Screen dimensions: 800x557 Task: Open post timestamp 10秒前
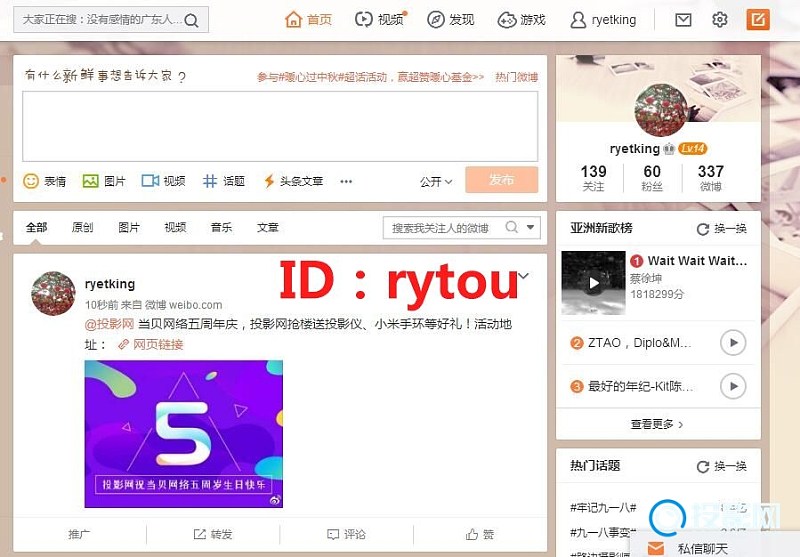[x=101, y=305]
